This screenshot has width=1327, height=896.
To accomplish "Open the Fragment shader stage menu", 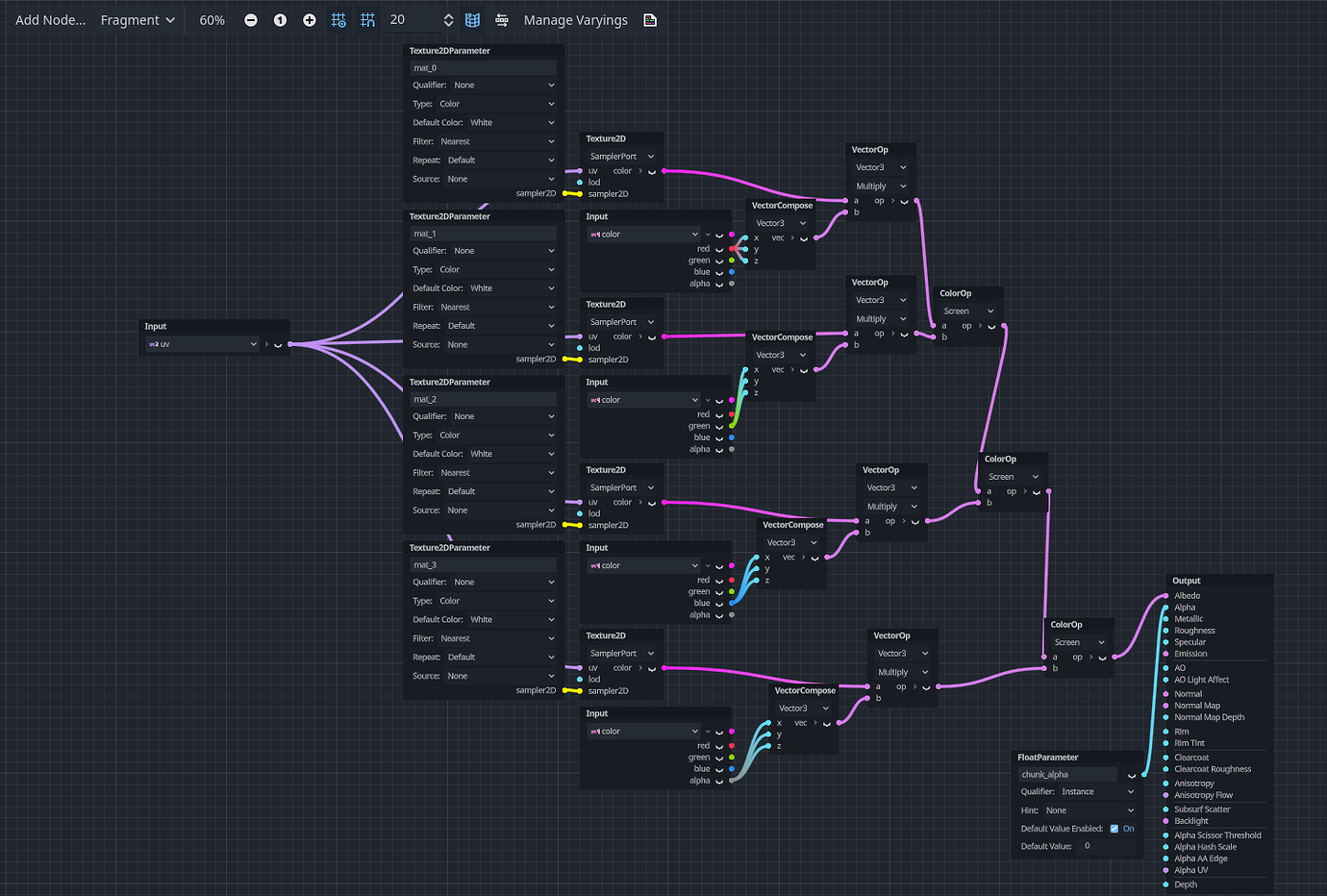I will click(138, 19).
